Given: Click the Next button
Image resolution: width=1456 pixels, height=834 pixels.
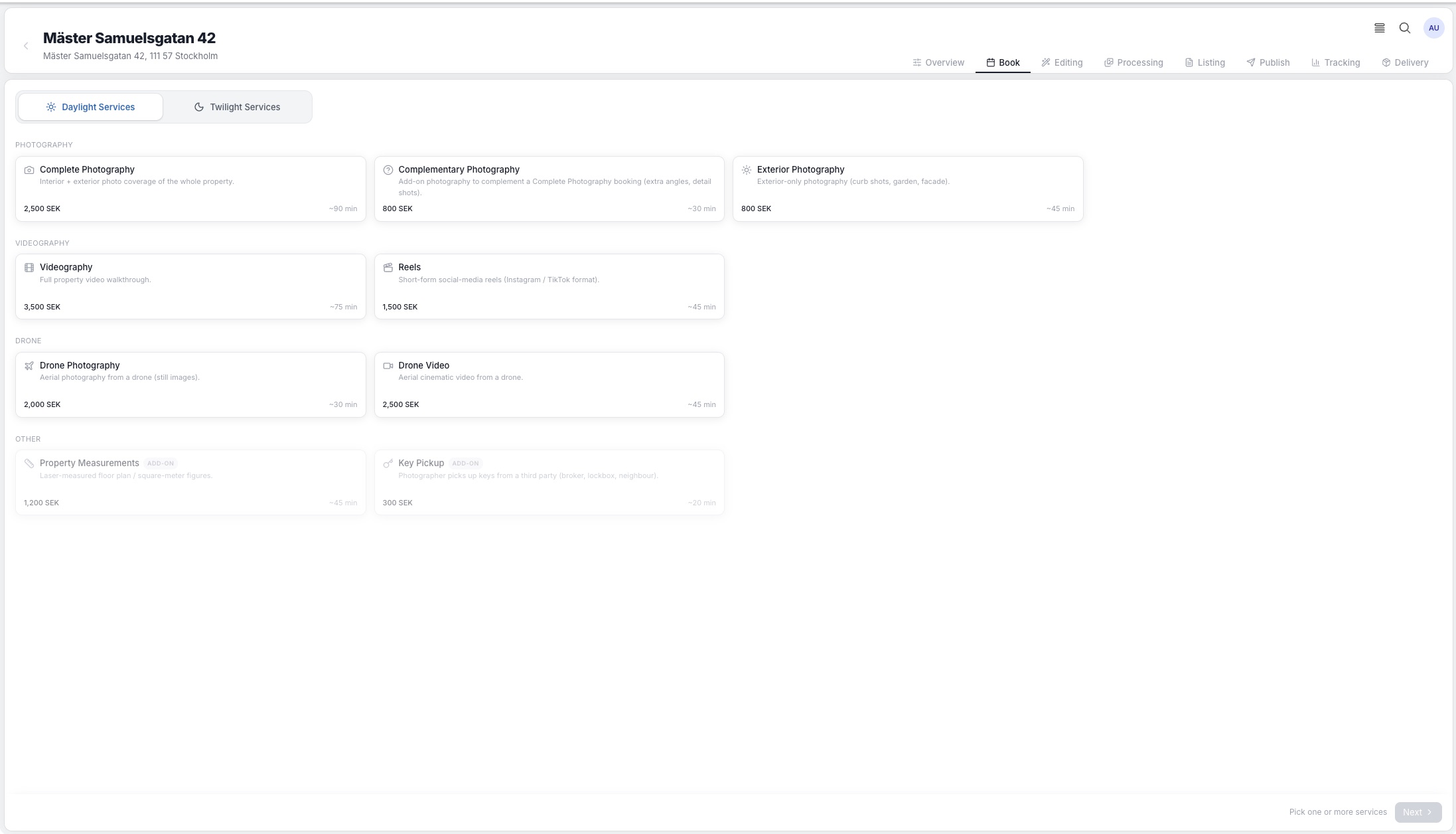Looking at the screenshot, I should click(1418, 812).
